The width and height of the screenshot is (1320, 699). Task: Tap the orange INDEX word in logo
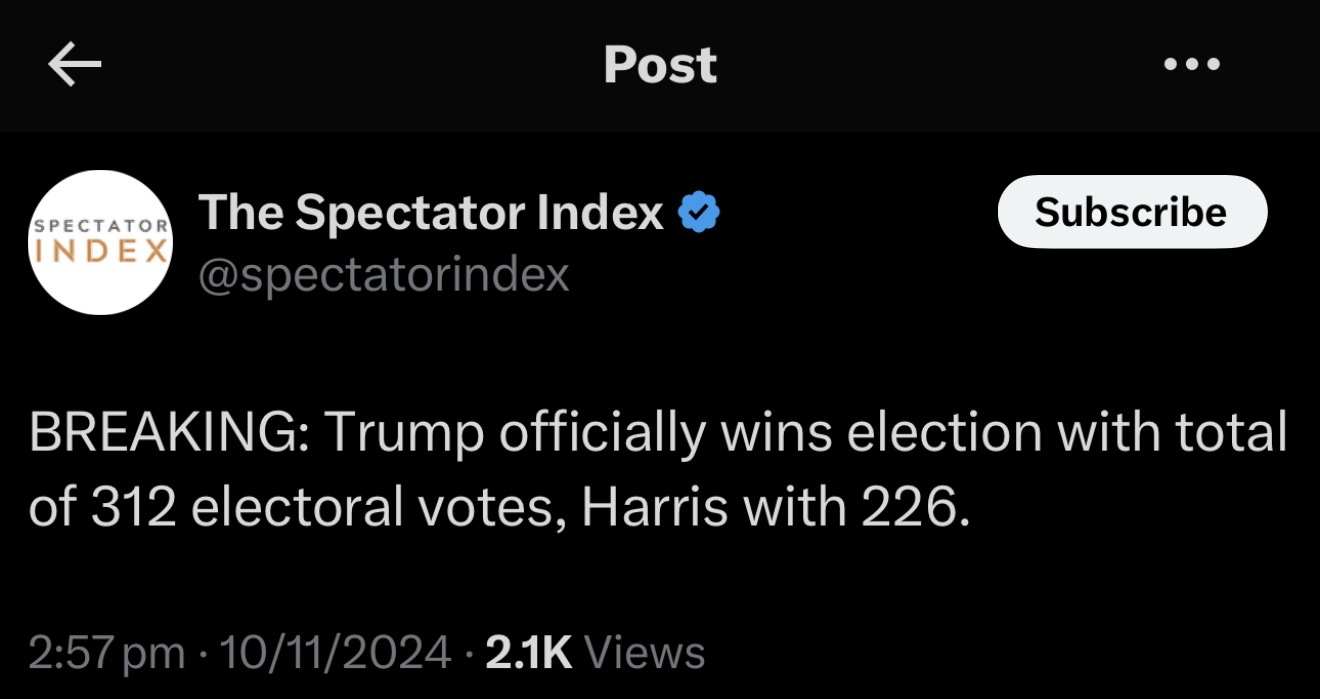coord(100,250)
